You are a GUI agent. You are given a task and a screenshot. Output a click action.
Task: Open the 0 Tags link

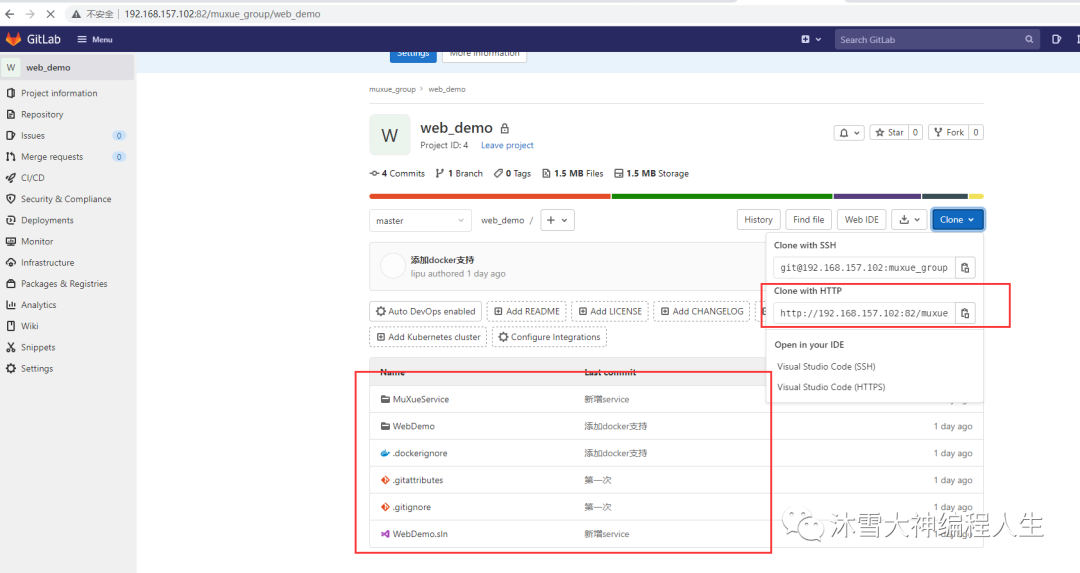click(x=512, y=174)
